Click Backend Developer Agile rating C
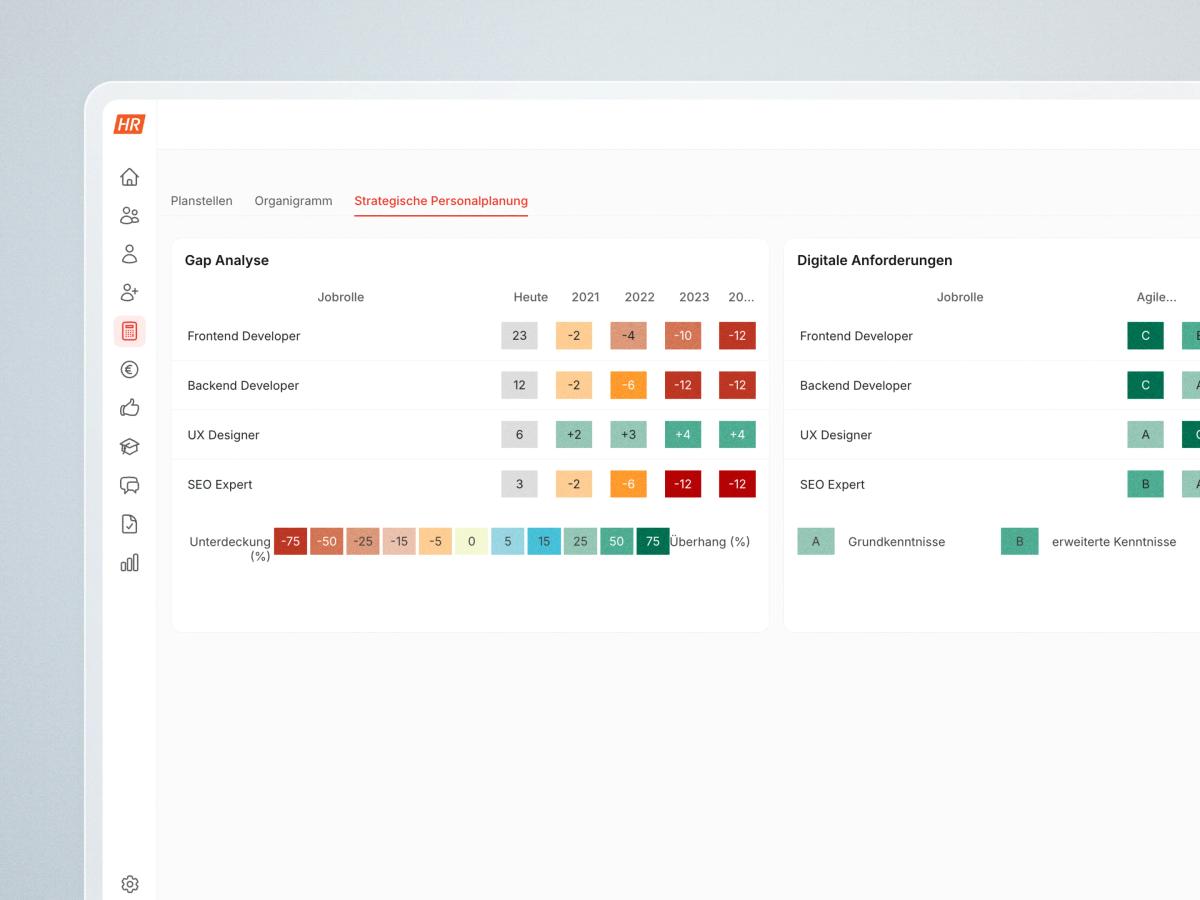The width and height of the screenshot is (1200, 900). [x=1145, y=385]
